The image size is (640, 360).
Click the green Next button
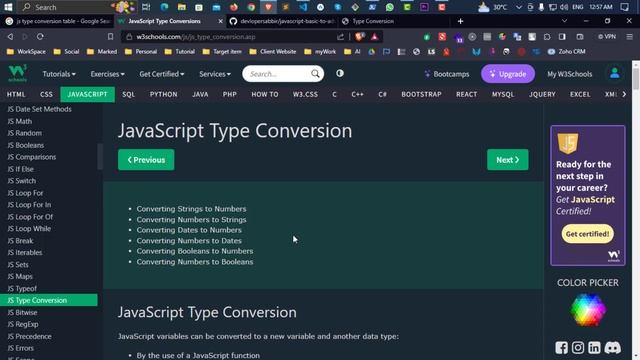pyautogui.click(x=507, y=160)
